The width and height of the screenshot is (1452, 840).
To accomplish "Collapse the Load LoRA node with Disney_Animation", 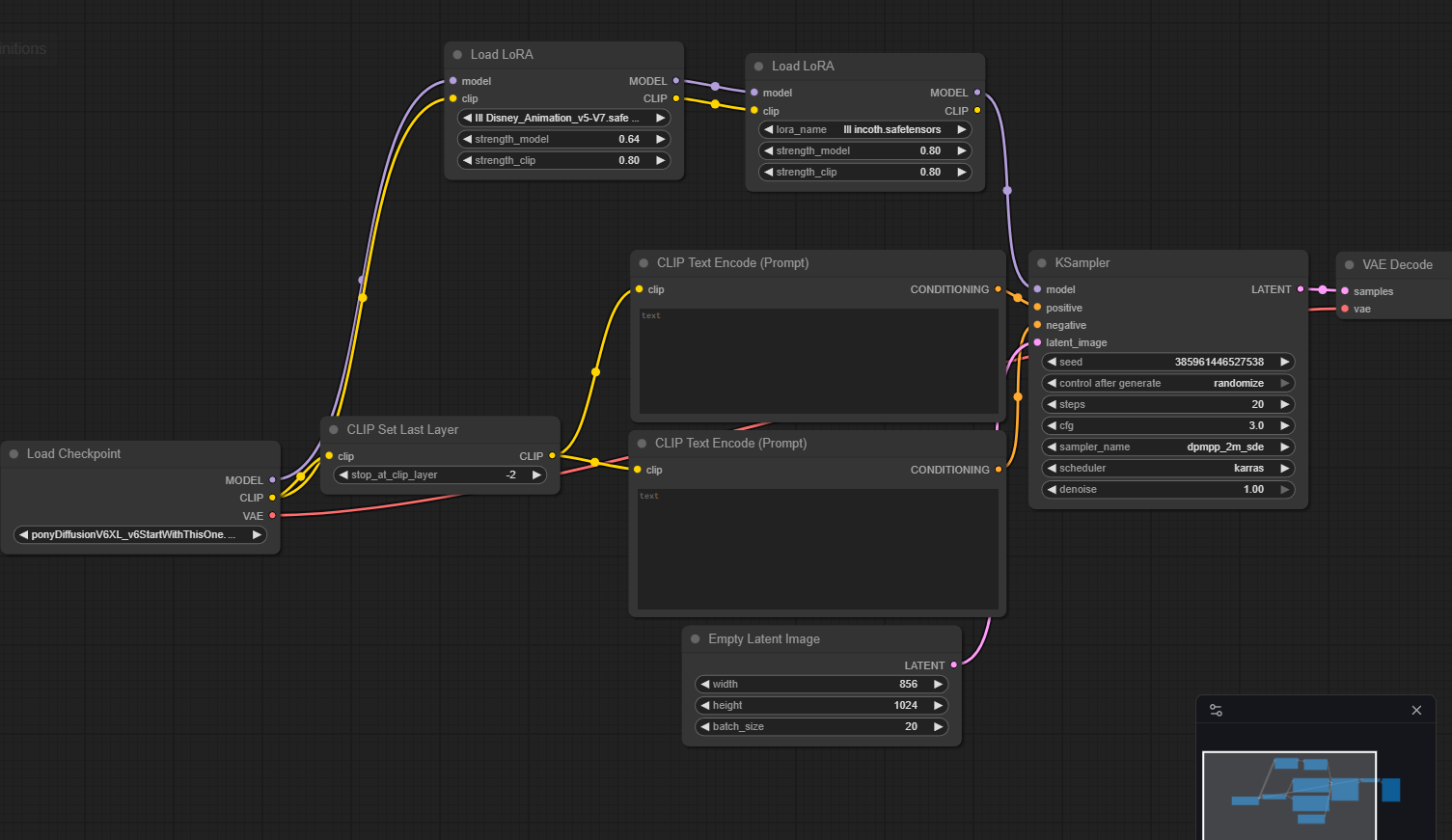I will pyautogui.click(x=457, y=55).
